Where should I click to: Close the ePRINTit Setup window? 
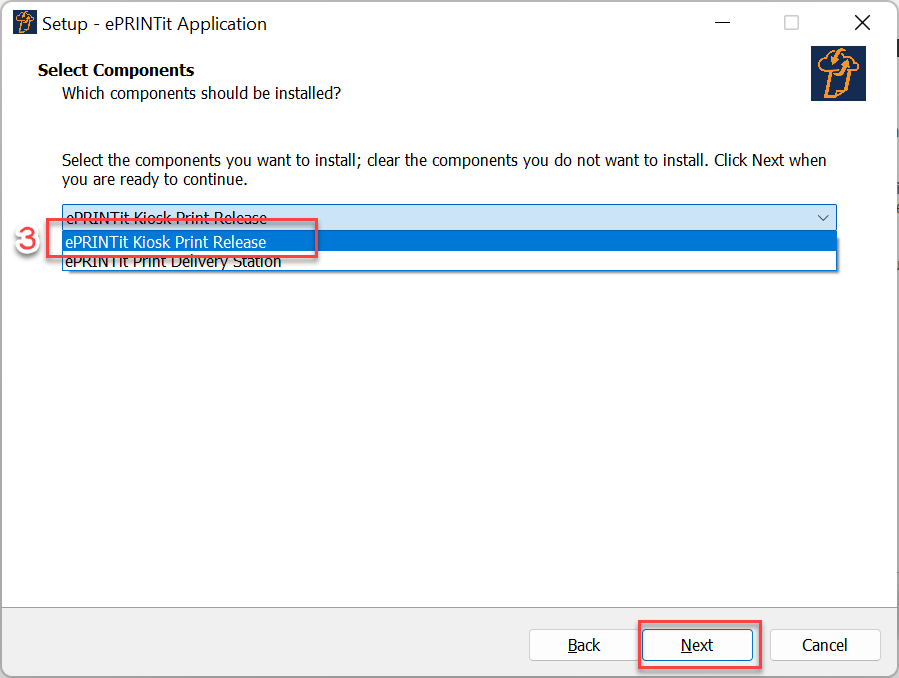tap(862, 23)
